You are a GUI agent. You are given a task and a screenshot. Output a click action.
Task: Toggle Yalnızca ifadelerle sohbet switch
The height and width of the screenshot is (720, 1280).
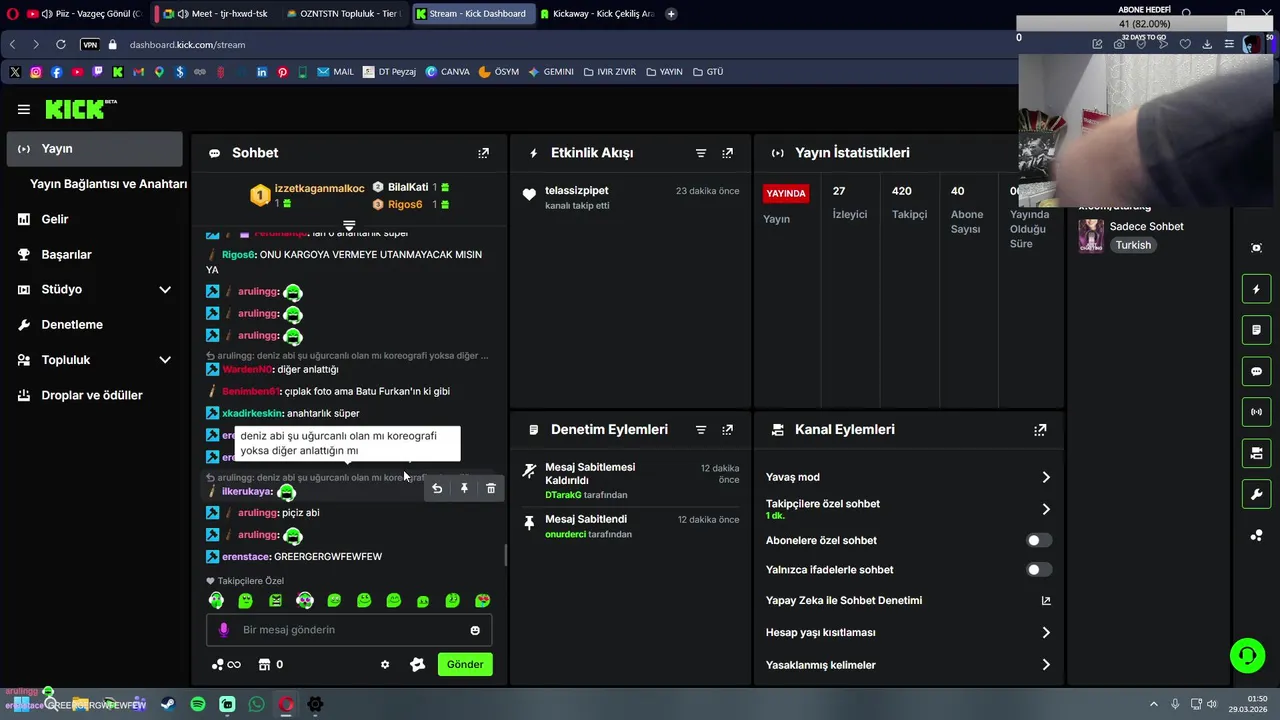pyautogui.click(x=1039, y=570)
